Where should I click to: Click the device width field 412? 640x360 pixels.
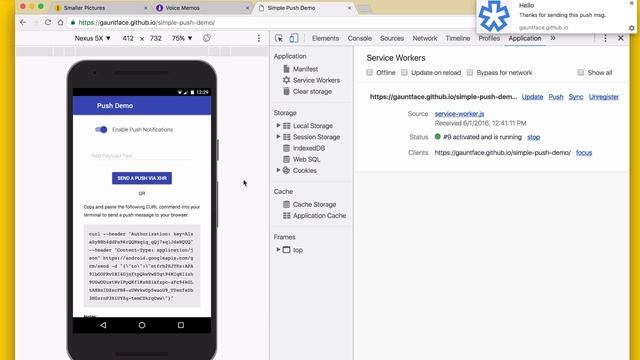tap(128, 38)
